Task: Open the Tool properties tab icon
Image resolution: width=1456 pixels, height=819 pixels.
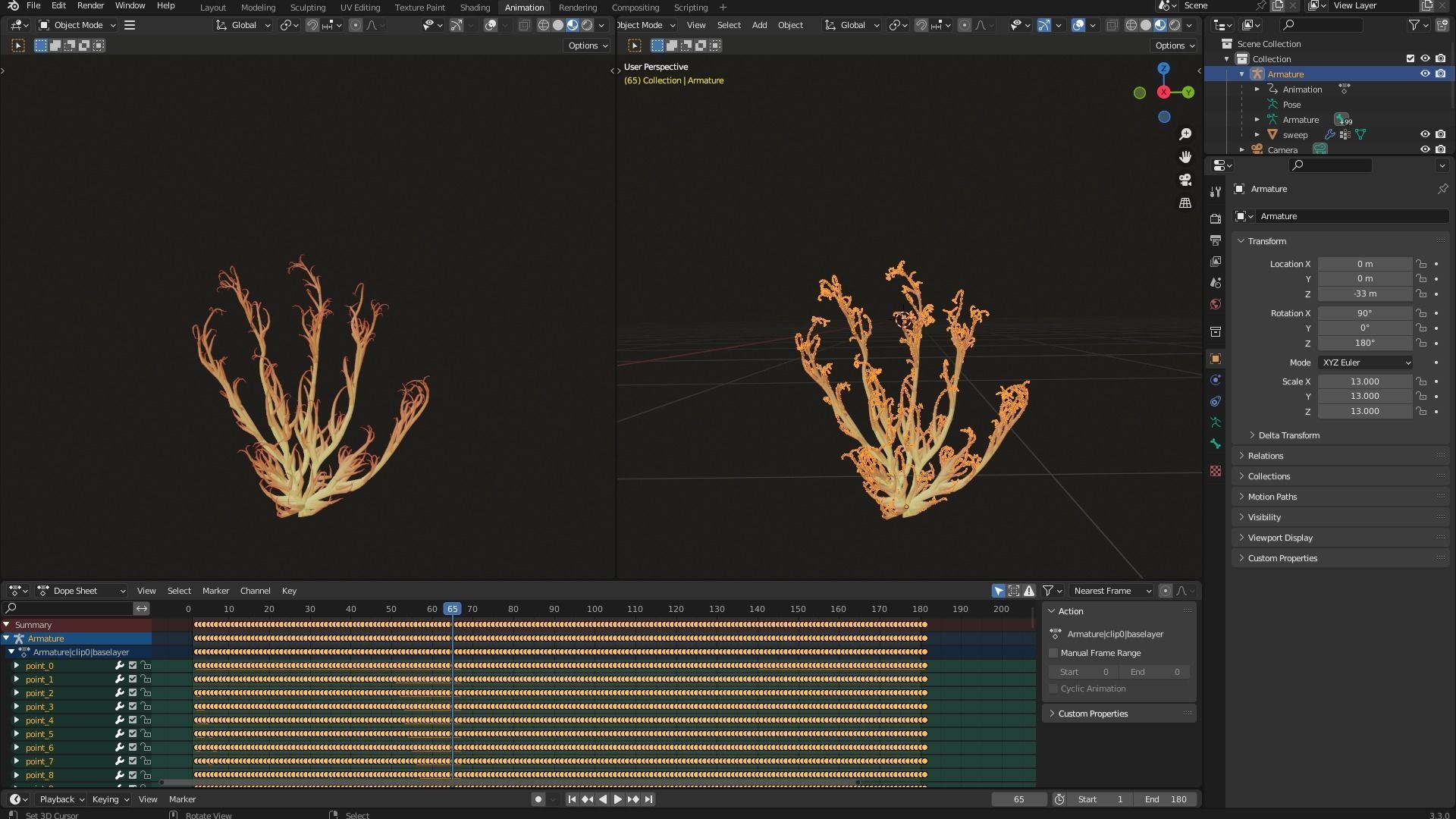Action: 1216,192
